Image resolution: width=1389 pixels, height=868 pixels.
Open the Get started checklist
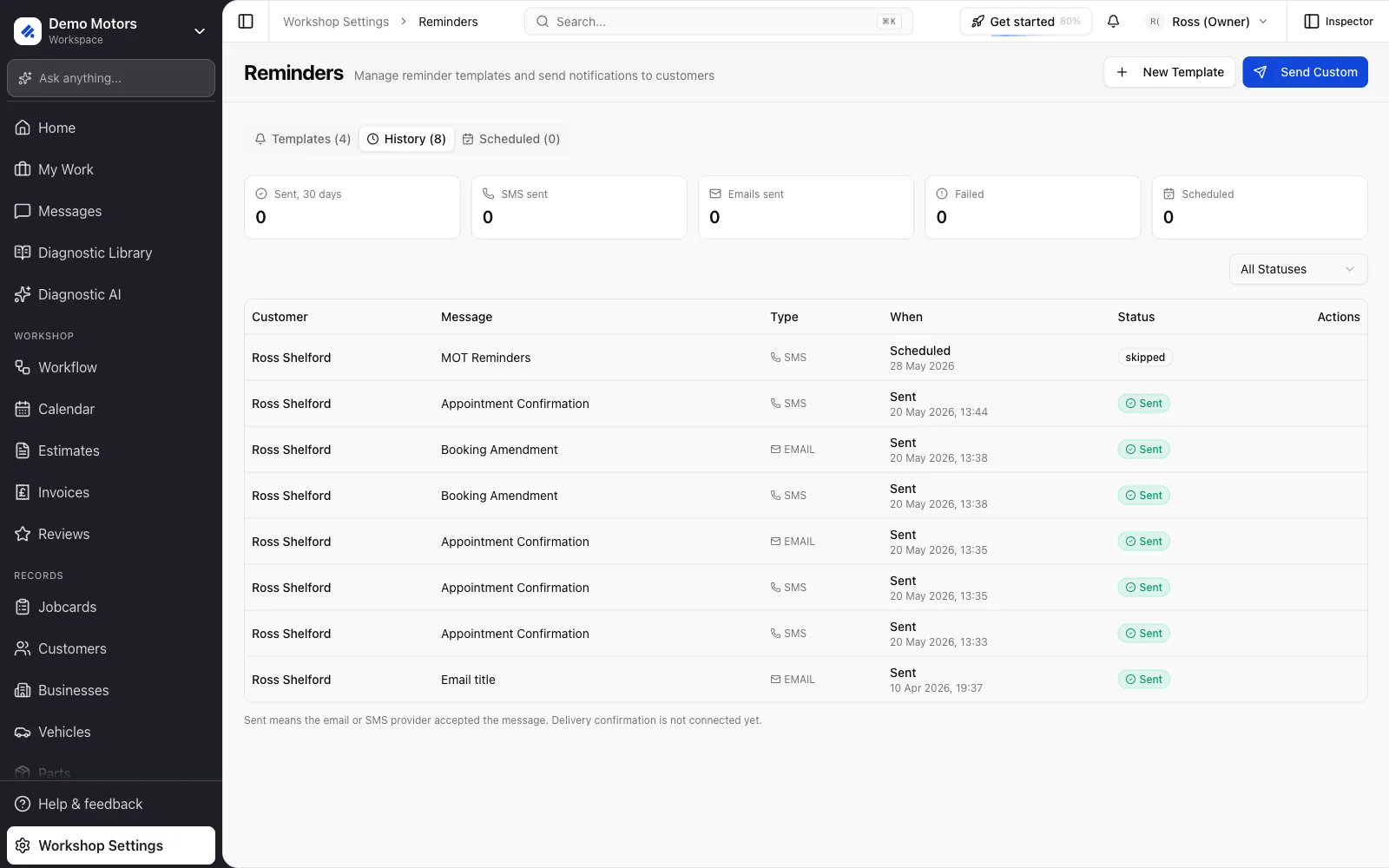1026,22
